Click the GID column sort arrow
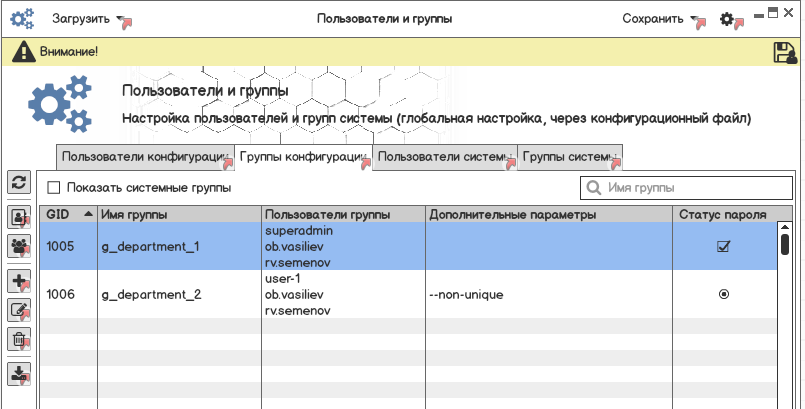805x409 pixels. pyautogui.click(x=88, y=214)
